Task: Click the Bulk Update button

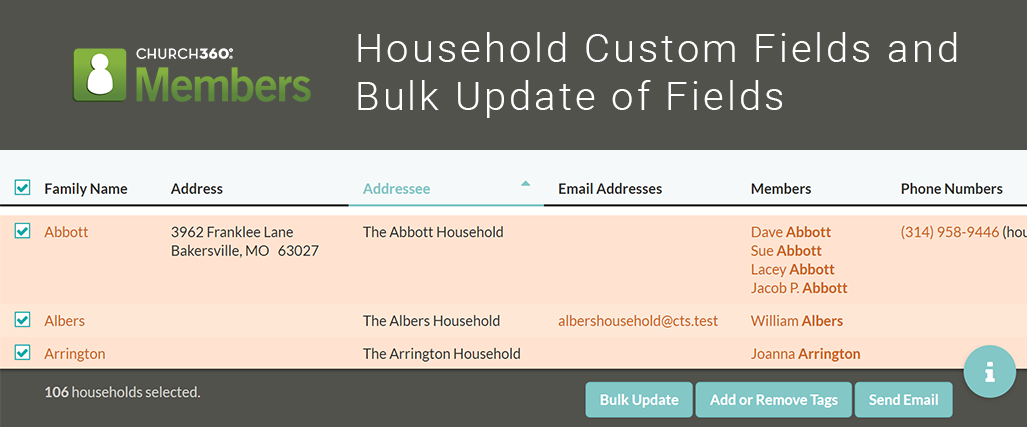Action: pos(639,399)
